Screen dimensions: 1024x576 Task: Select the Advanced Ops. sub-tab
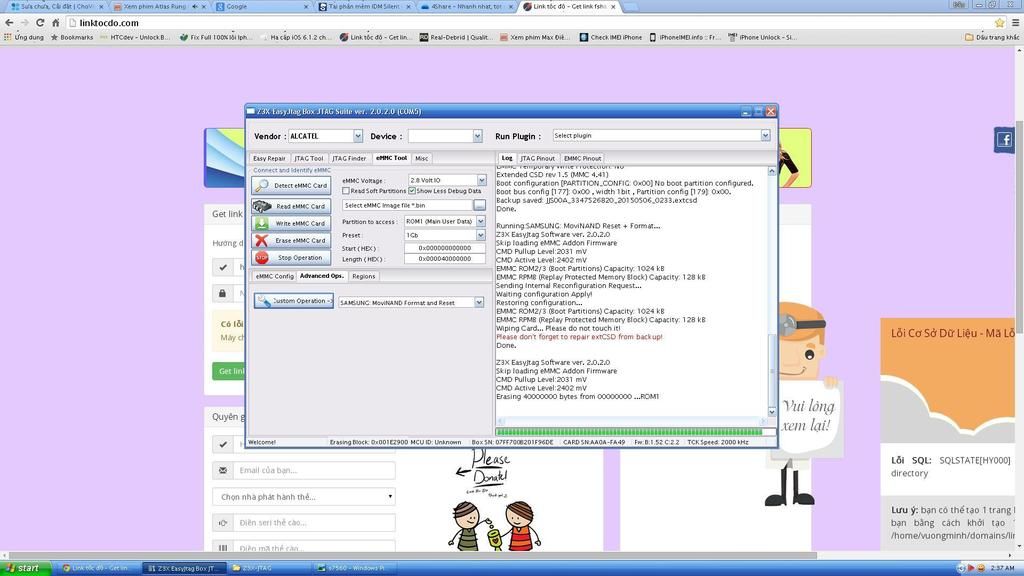[321, 276]
